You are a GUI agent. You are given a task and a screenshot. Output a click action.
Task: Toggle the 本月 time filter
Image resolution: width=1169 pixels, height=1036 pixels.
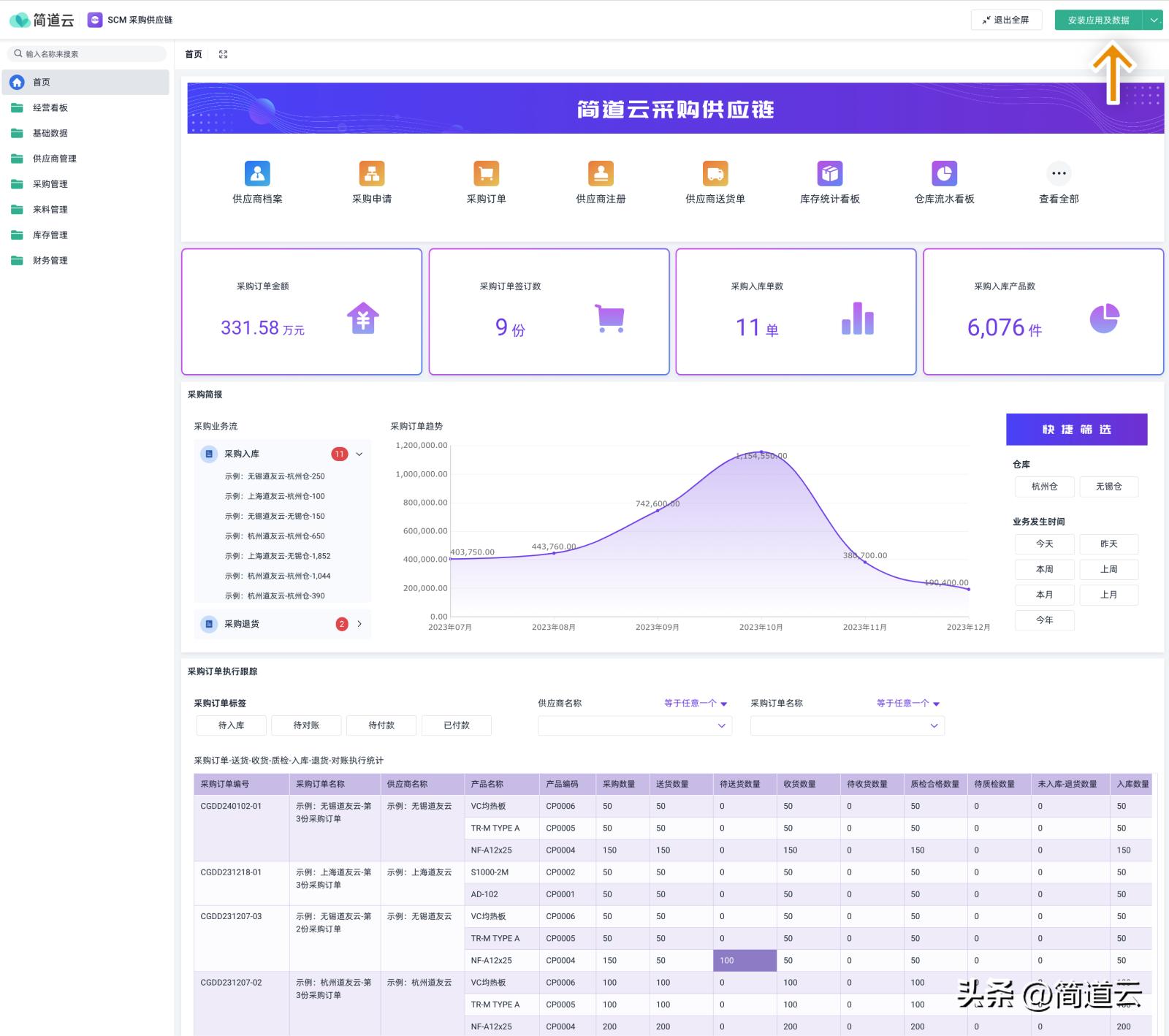1044,595
